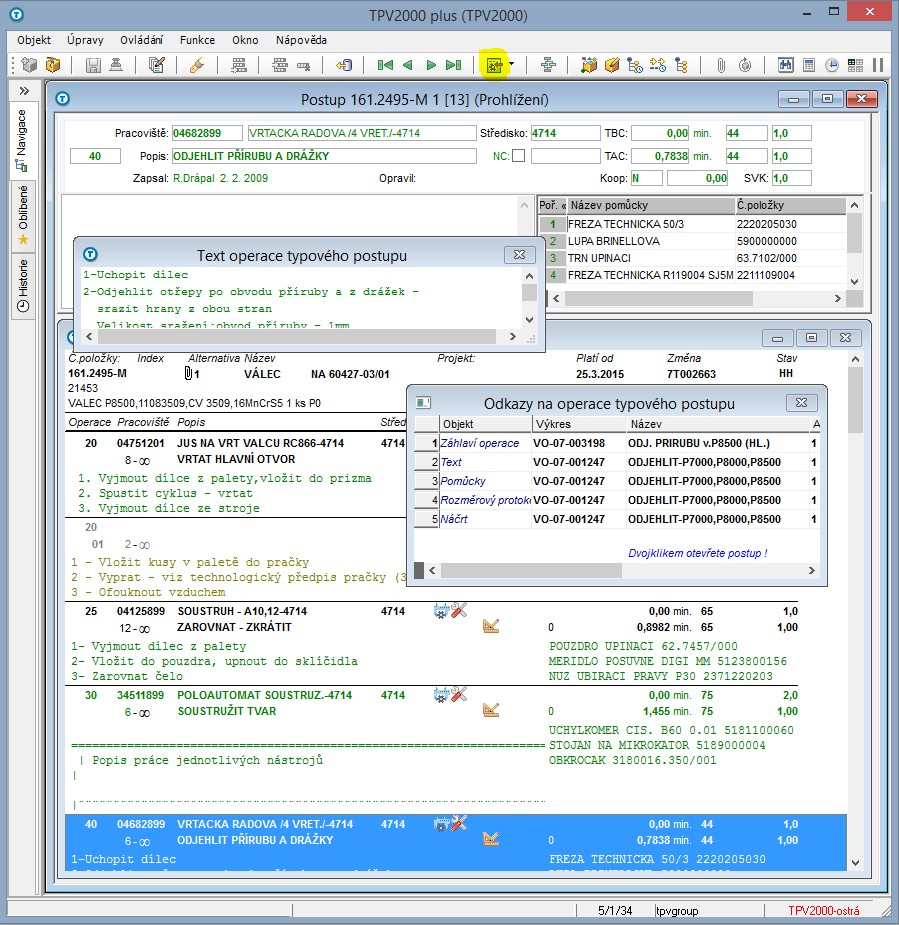This screenshot has width=899, height=925.
Task: Select FREZA TECHNICKA 50/3 tool row
Action: coord(692,224)
